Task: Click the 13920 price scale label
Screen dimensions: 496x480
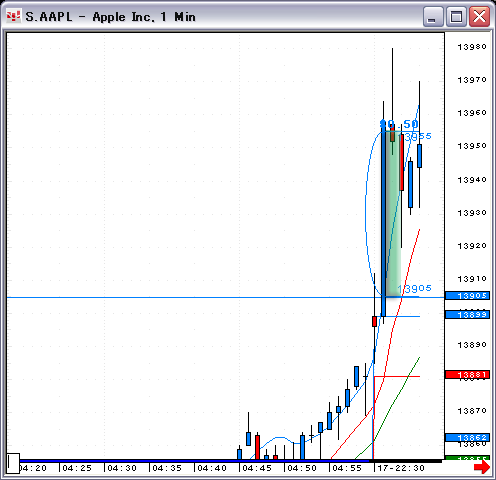Action: [472, 245]
